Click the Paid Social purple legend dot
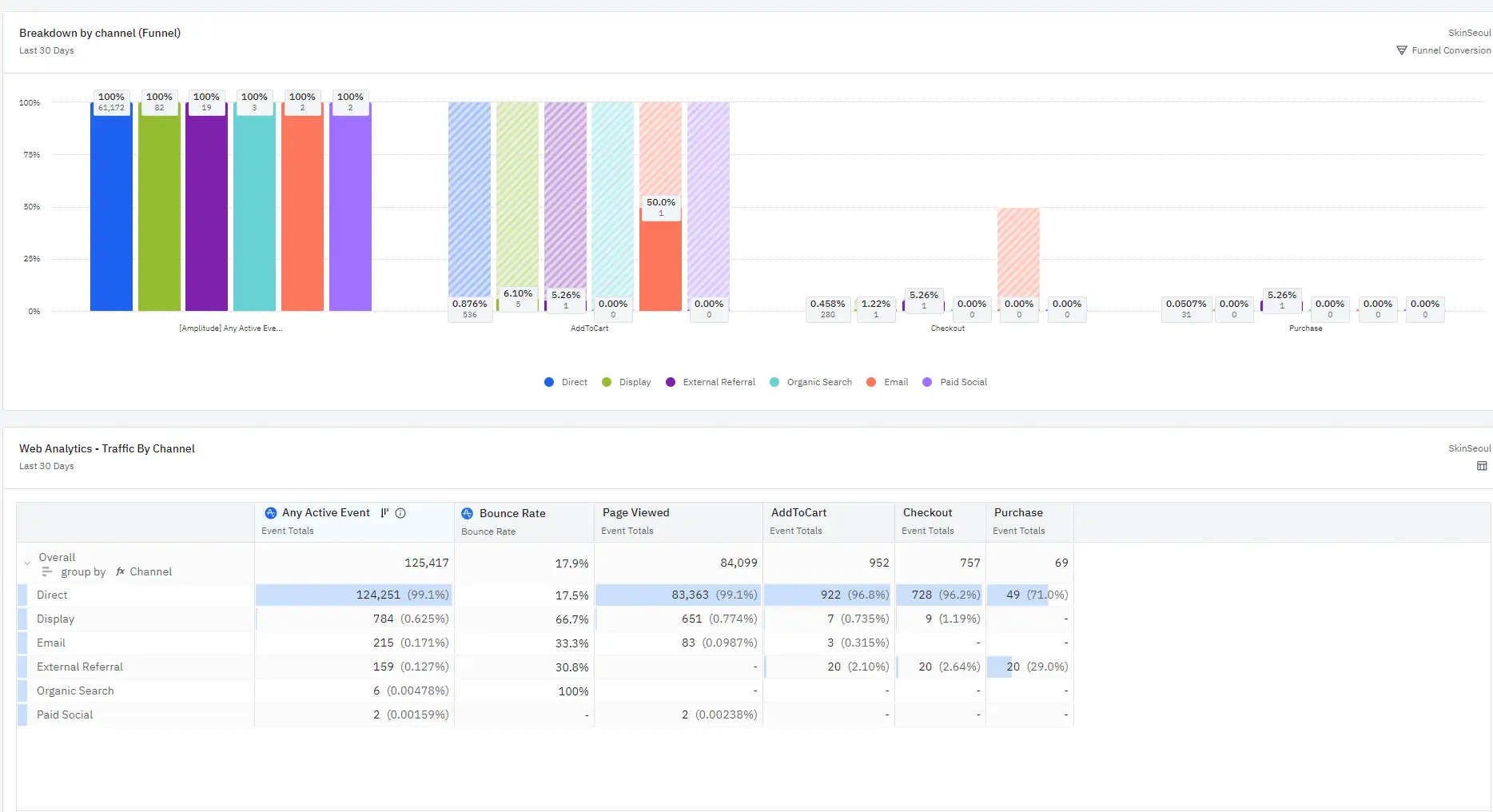The width and height of the screenshot is (1493, 812). click(x=927, y=382)
